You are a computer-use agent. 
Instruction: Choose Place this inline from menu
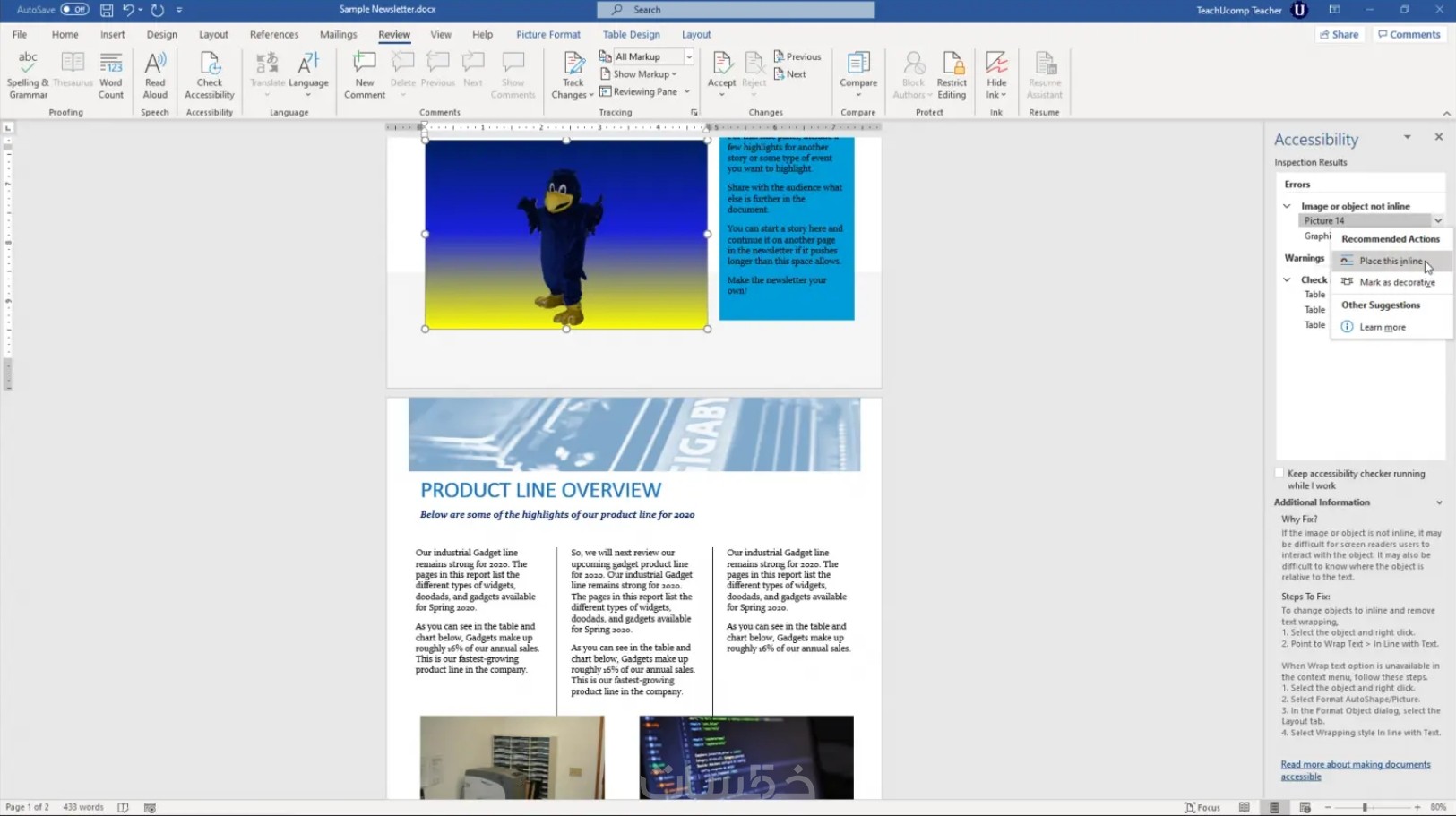pos(1390,261)
